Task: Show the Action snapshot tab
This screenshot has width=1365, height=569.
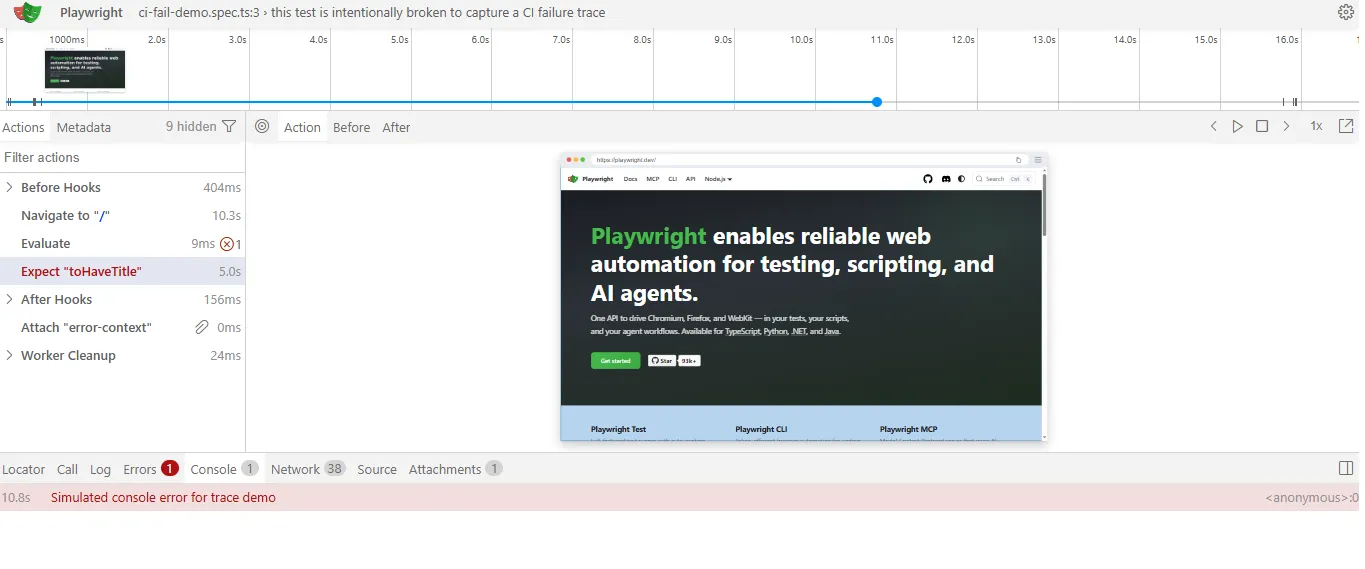Action: pyautogui.click(x=302, y=127)
